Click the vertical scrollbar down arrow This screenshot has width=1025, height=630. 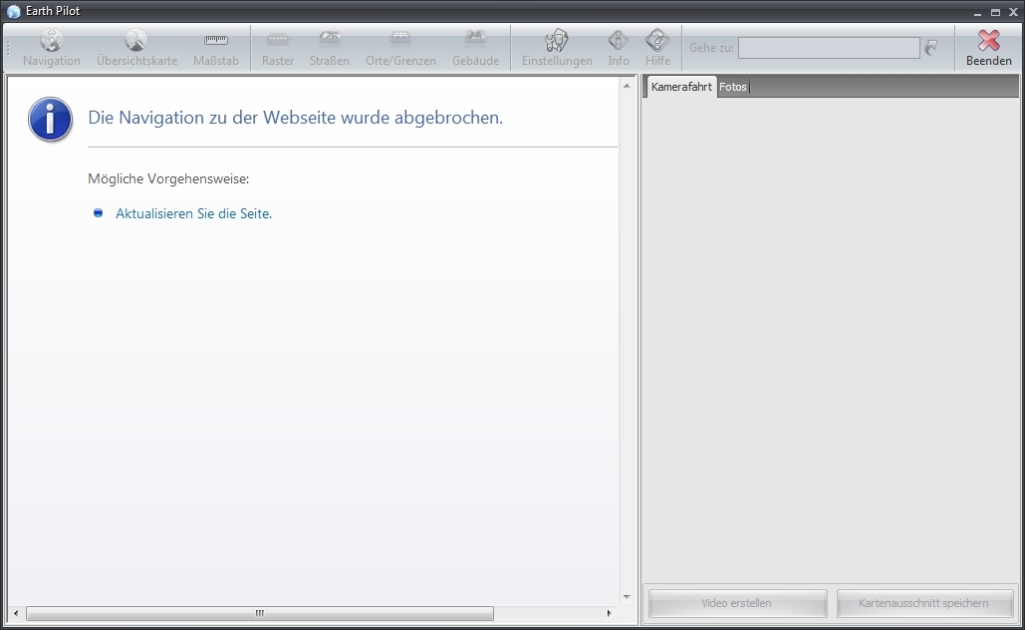tap(627, 597)
